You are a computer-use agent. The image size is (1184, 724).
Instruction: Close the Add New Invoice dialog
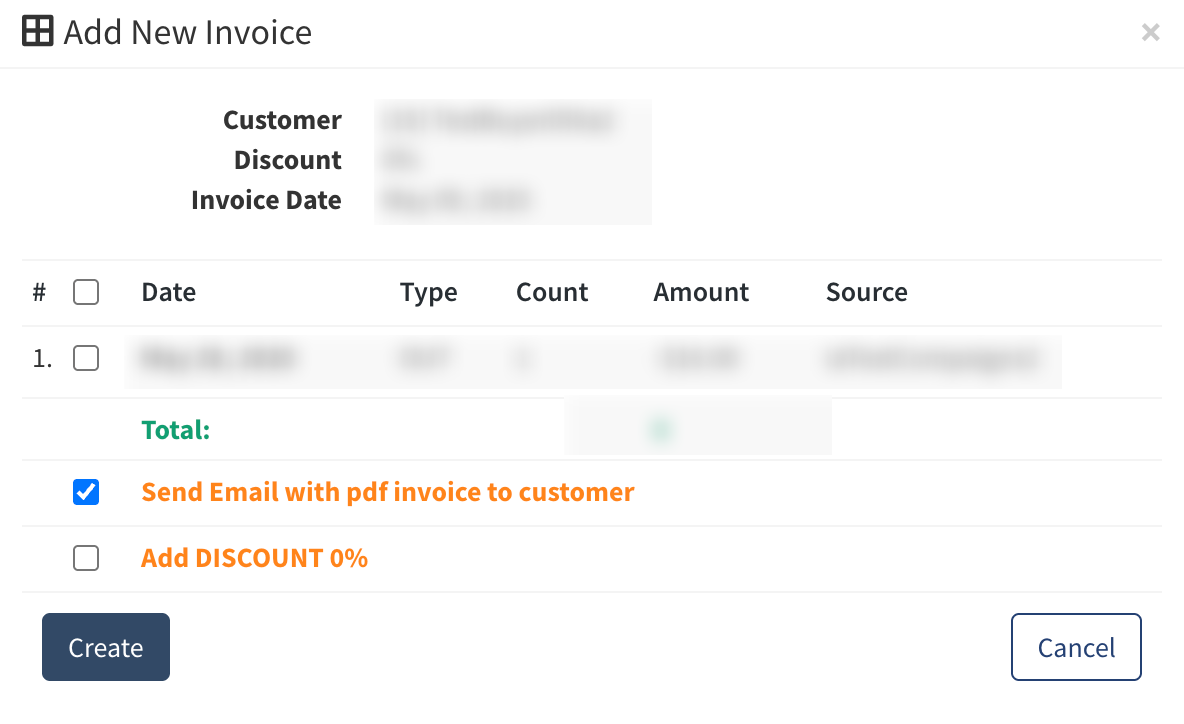coord(1150,32)
